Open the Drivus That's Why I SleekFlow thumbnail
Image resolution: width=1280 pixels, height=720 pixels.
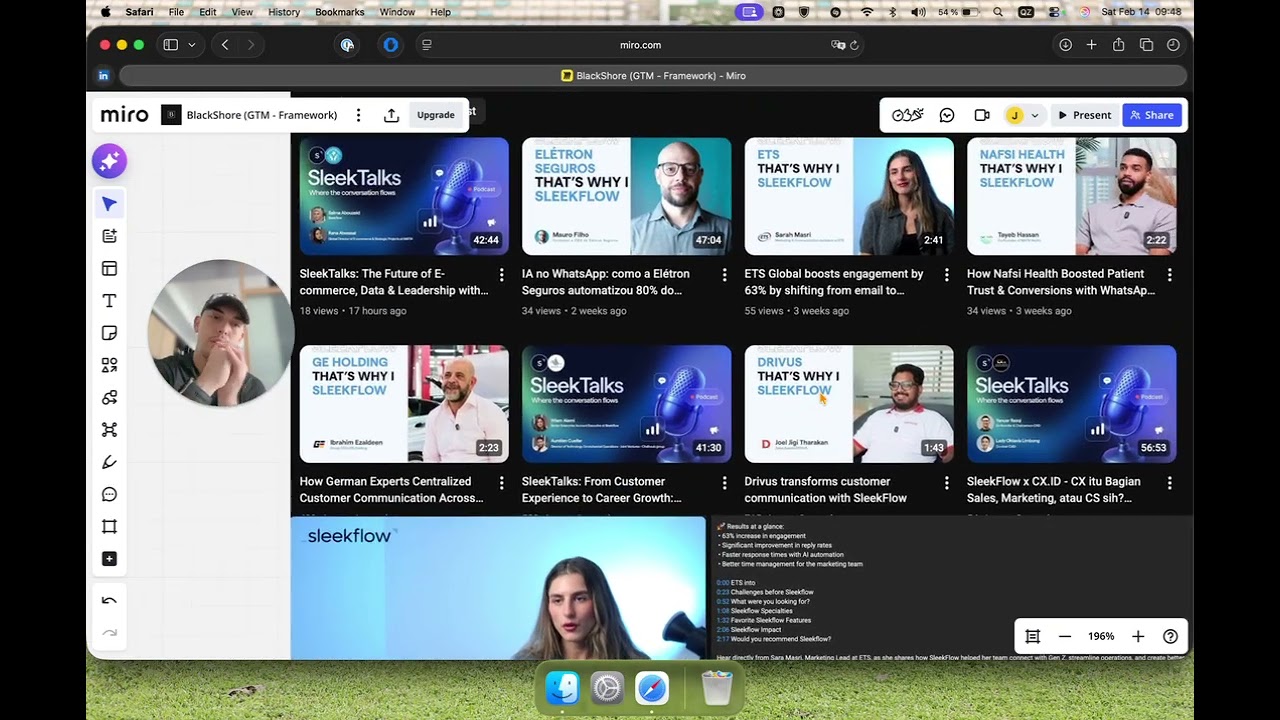click(849, 405)
